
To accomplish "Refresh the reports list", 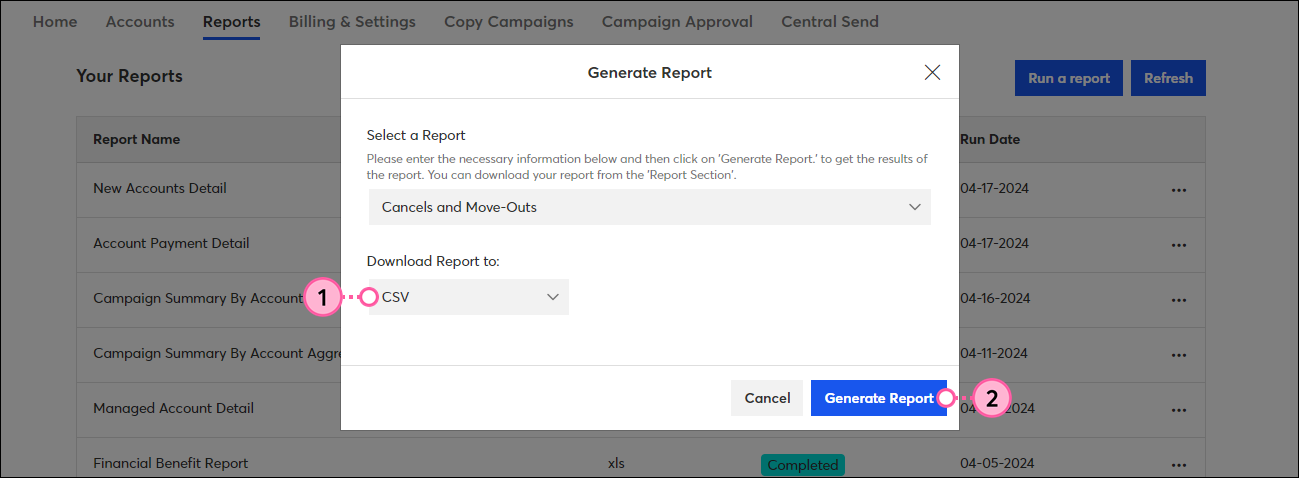I will point(1168,78).
